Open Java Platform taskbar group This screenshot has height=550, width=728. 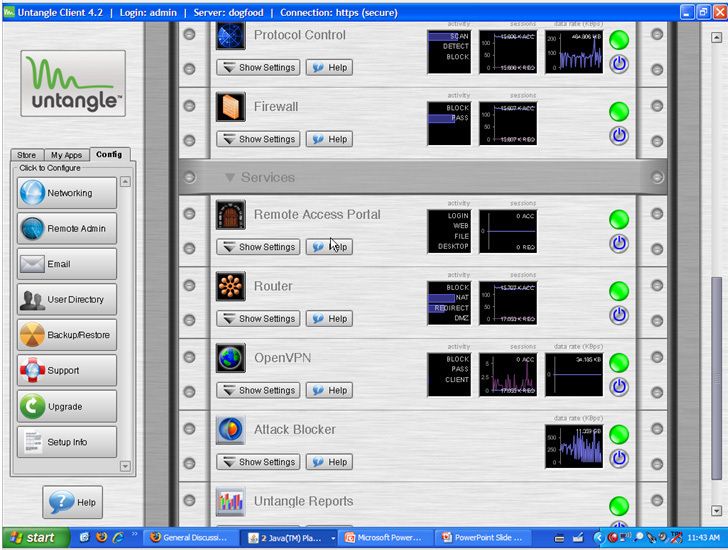(291, 537)
